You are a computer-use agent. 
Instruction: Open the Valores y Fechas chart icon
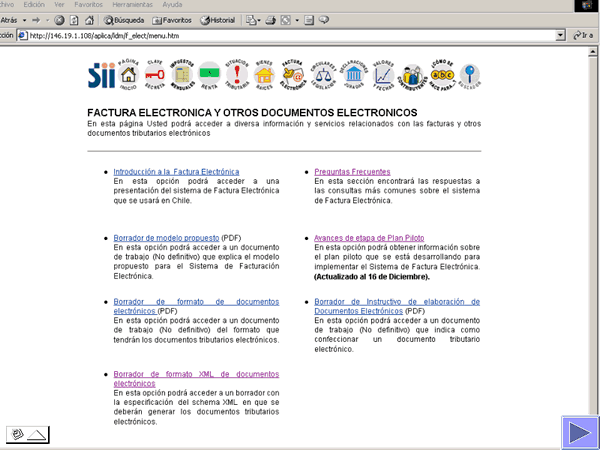click(382, 75)
